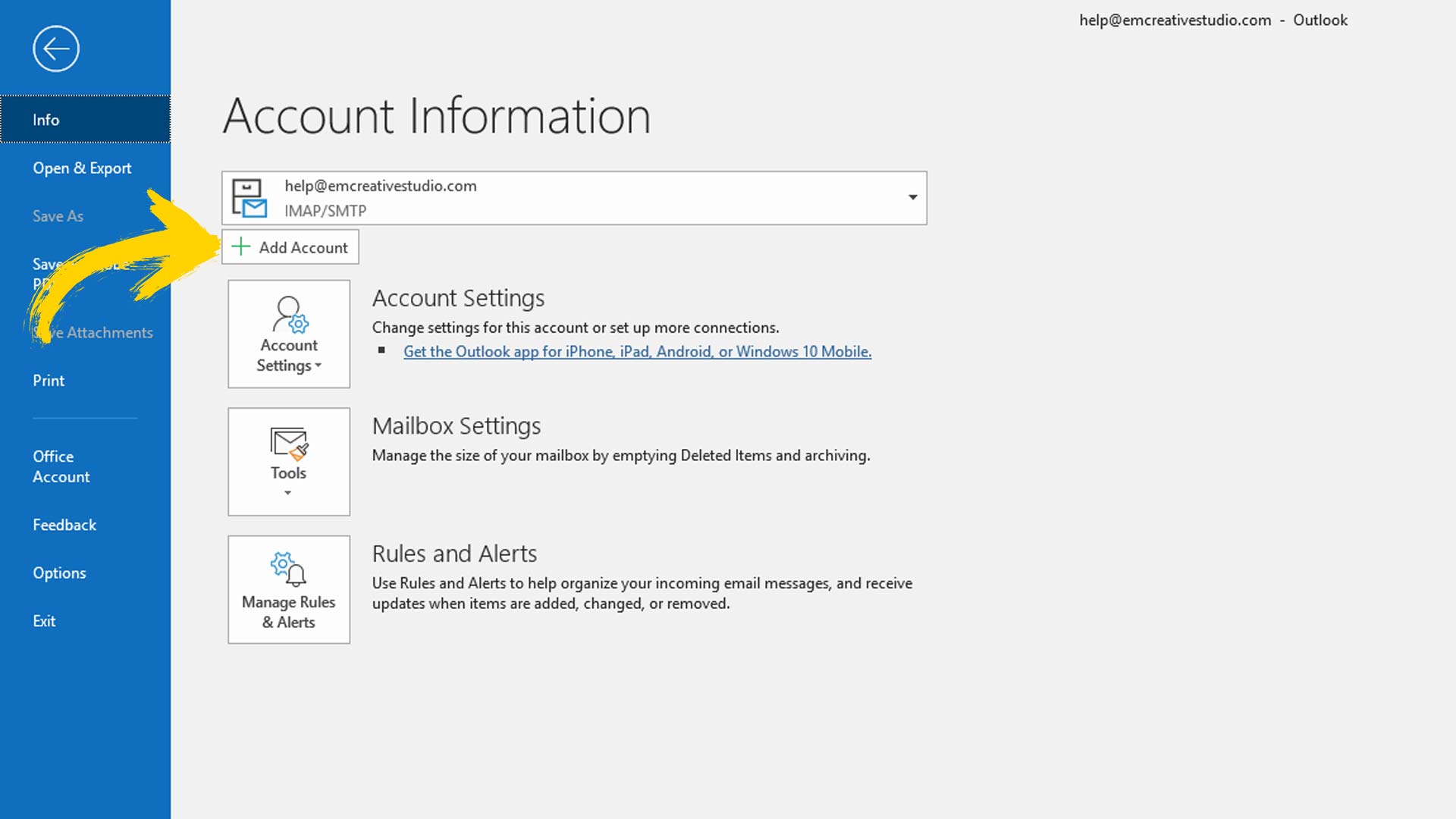Click the person-with-gear Account Settings icon
This screenshot has width=1456, height=819.
point(290,315)
